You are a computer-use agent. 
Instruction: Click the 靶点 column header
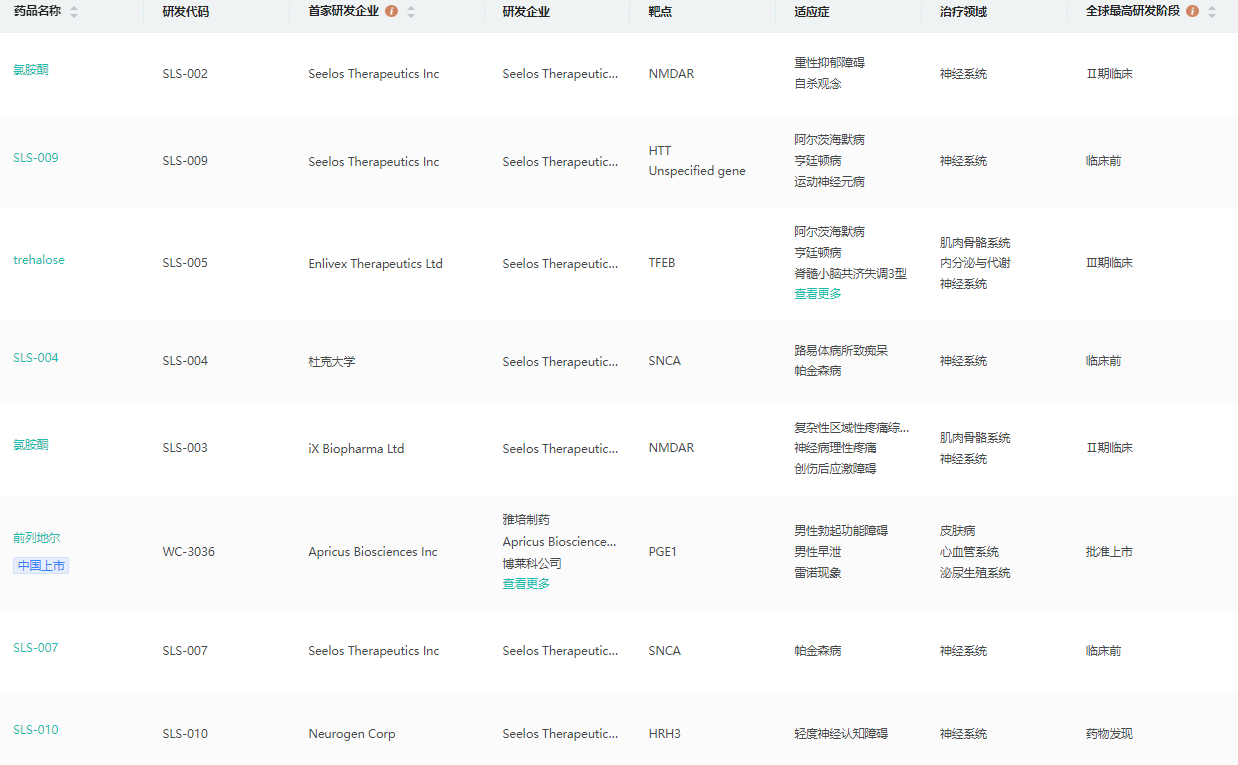pyautogui.click(x=660, y=12)
